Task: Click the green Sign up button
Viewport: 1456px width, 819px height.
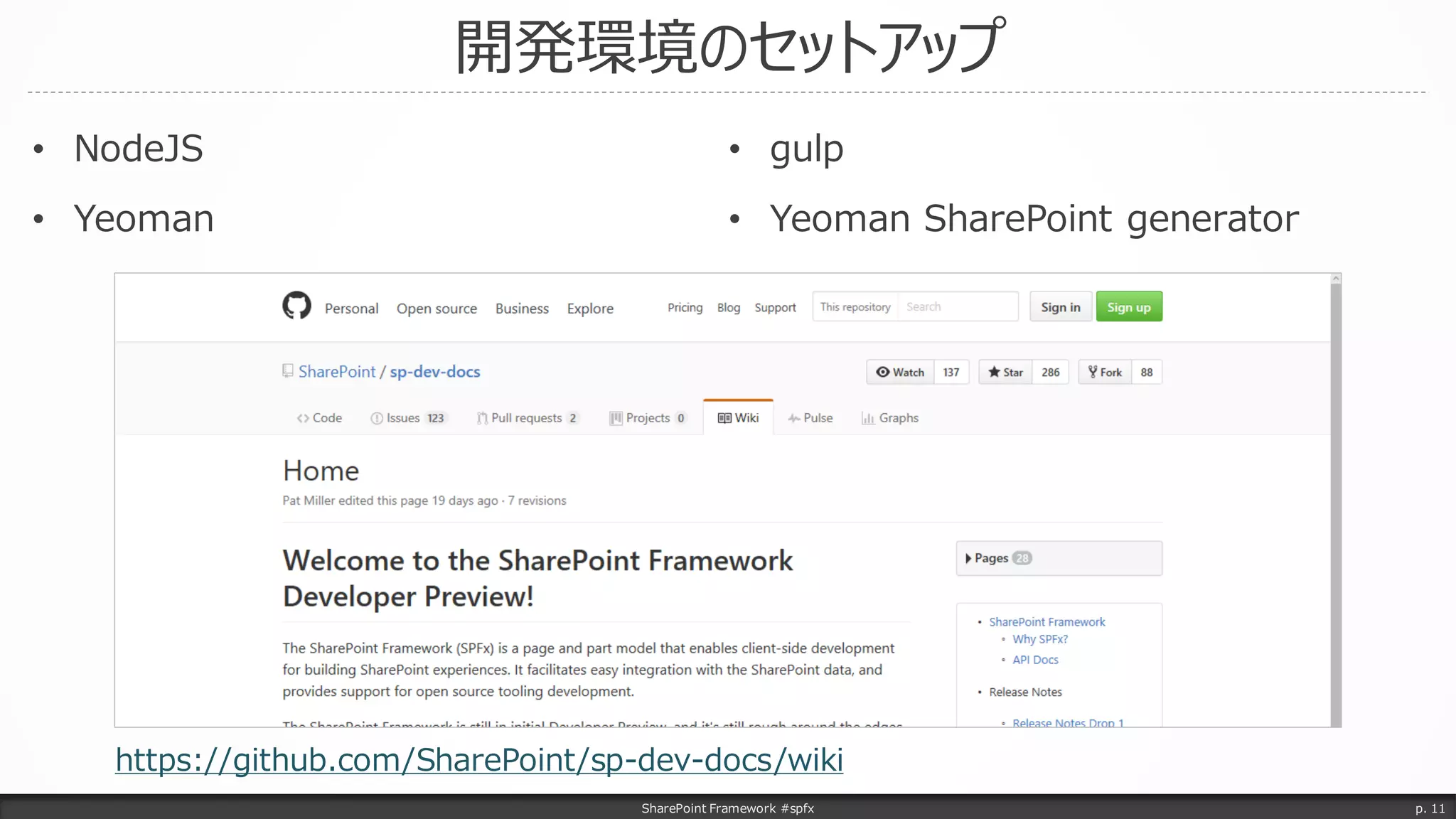Action: [1129, 306]
